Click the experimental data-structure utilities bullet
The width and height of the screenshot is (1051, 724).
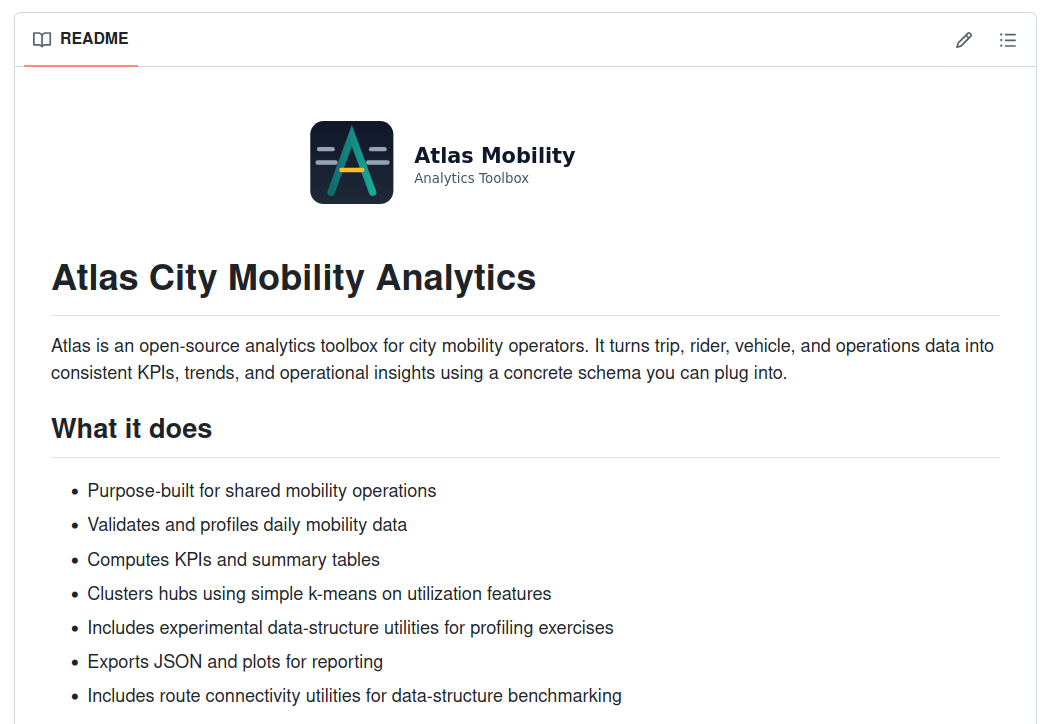[x=350, y=628]
